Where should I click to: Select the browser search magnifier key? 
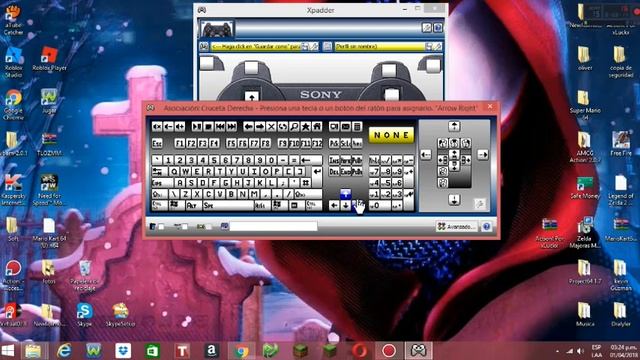(294, 127)
